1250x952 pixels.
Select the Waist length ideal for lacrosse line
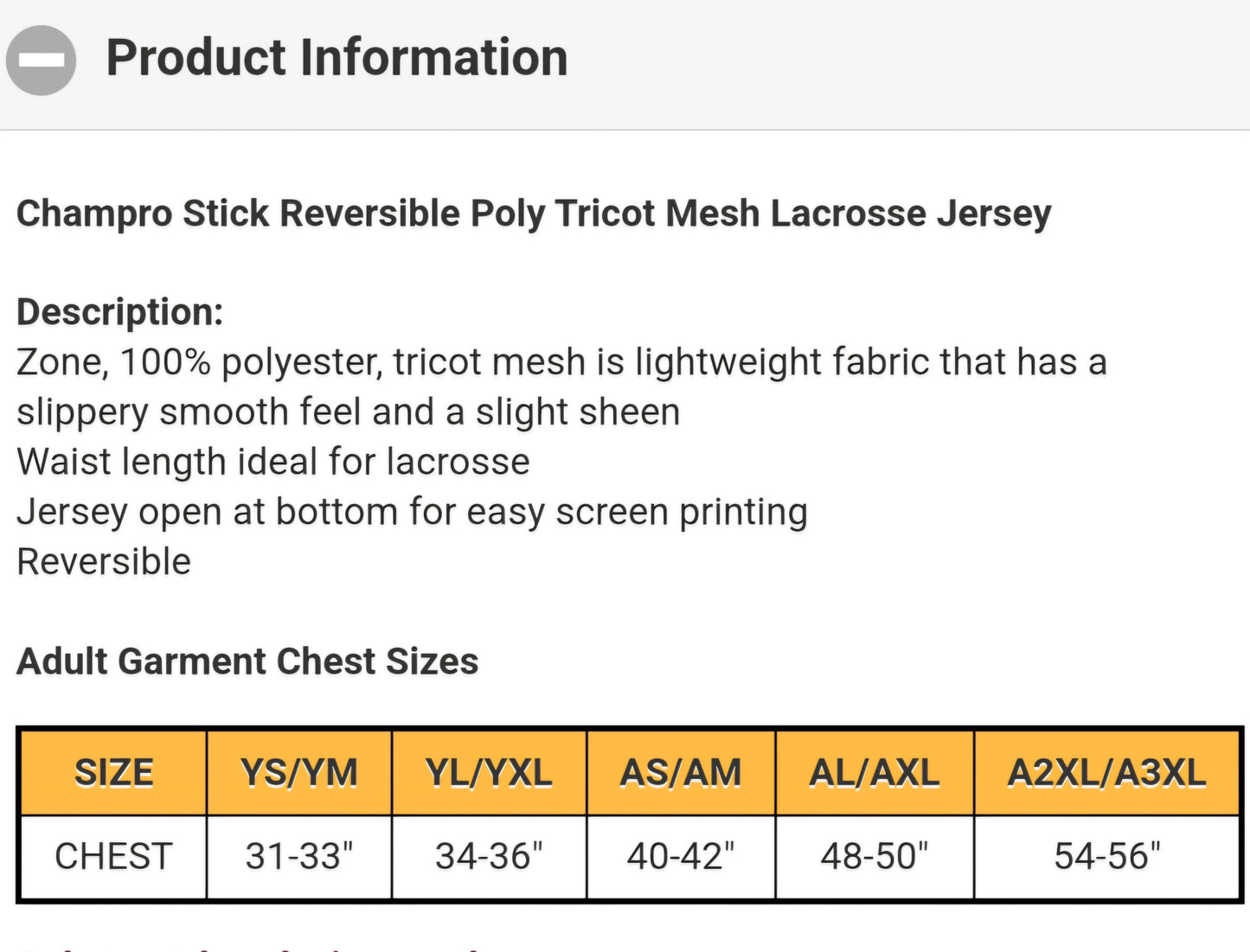[x=273, y=462]
